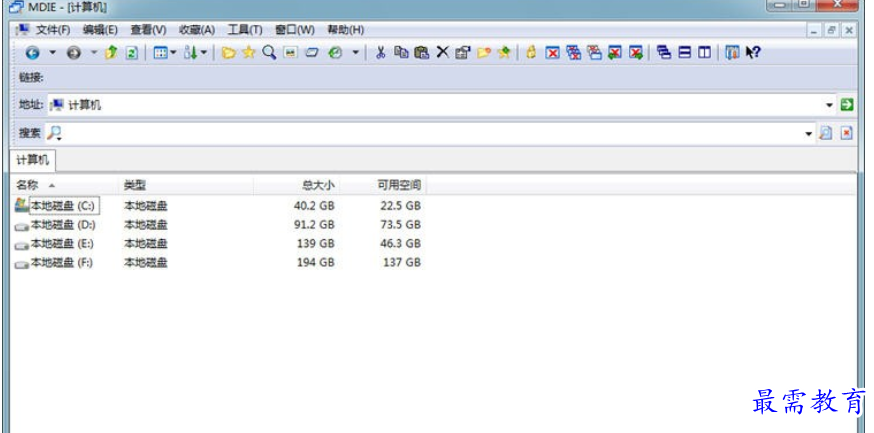The width and height of the screenshot is (874, 433).
Task: Click the green history clock icon
Action: [335, 53]
